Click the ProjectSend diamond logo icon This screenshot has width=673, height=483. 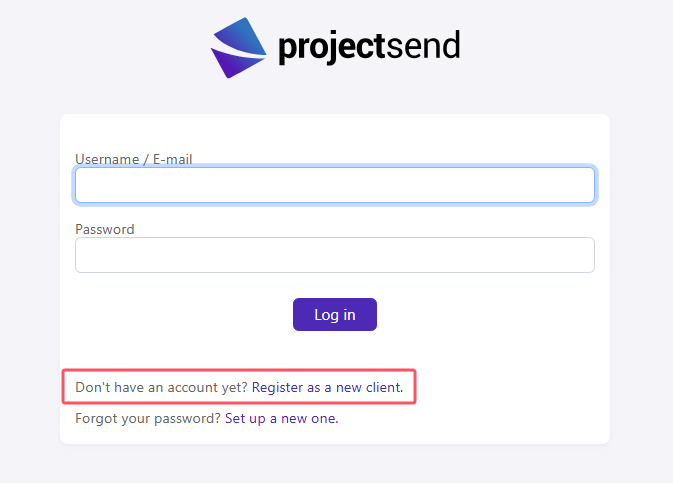tap(238, 48)
